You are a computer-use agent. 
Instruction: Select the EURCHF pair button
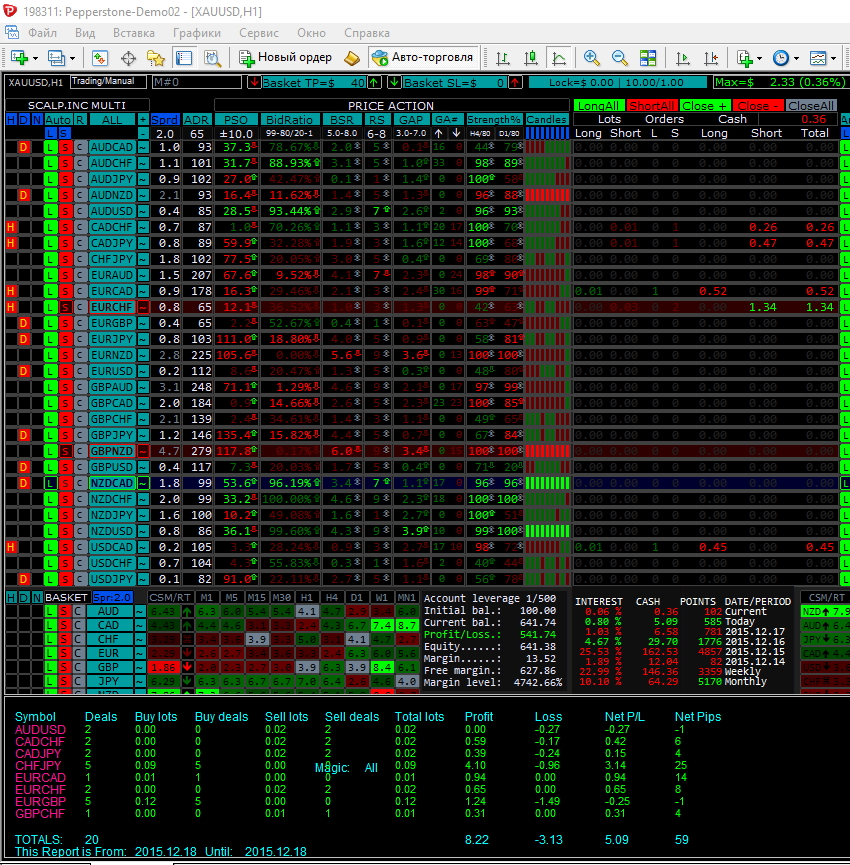click(112, 307)
